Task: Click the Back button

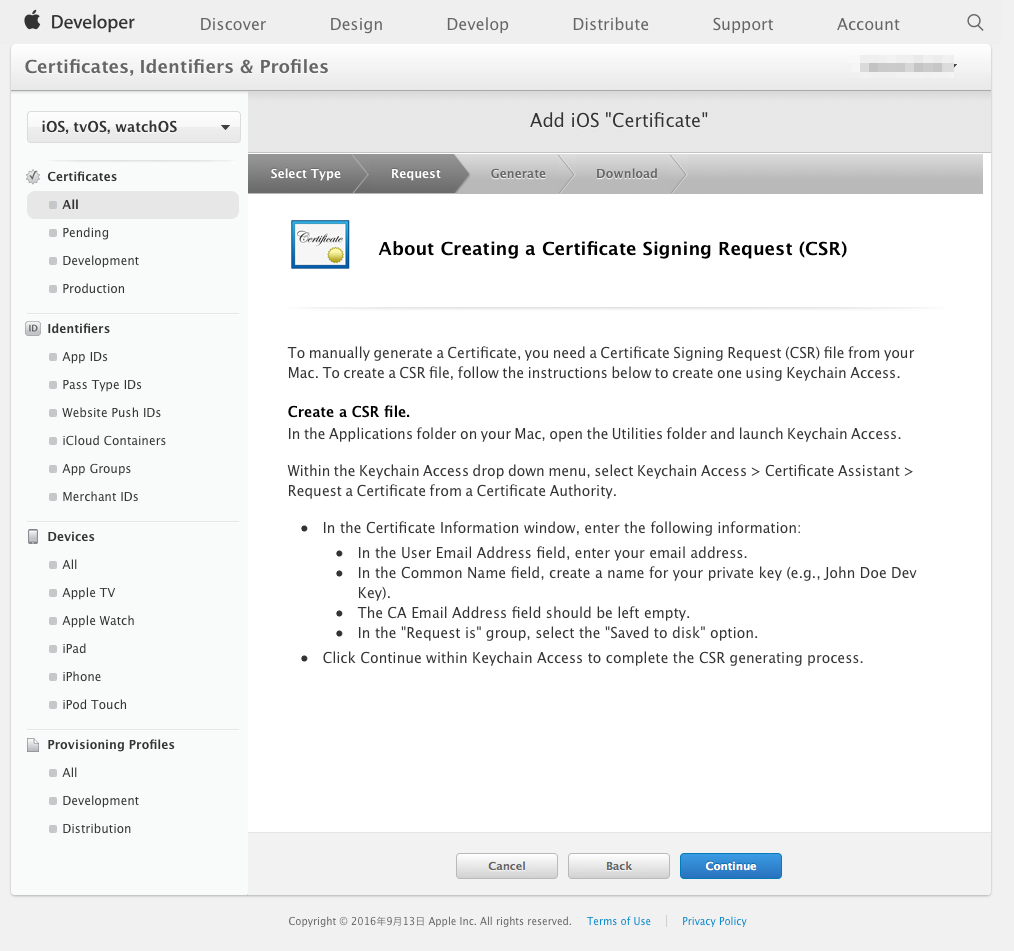Action: [619, 866]
